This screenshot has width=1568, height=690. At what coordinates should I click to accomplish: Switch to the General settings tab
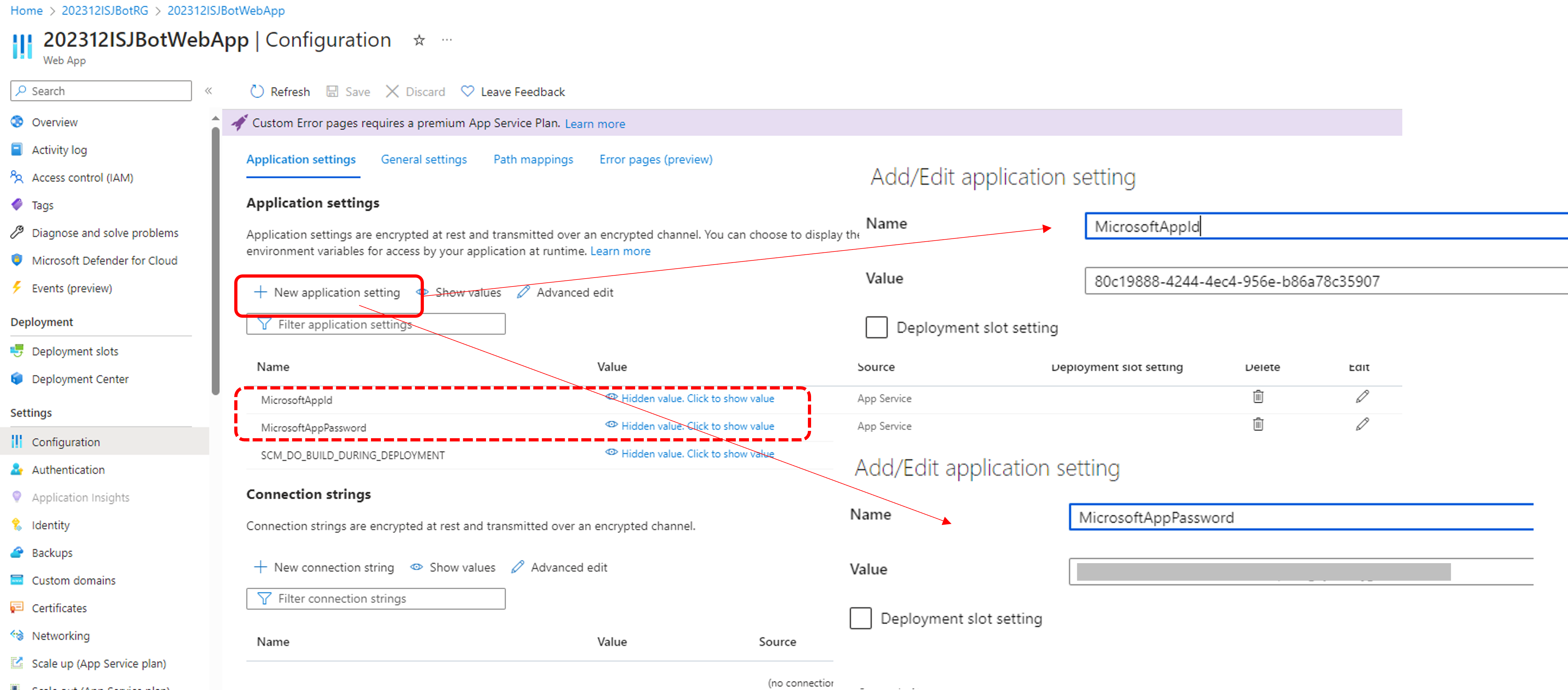[424, 159]
